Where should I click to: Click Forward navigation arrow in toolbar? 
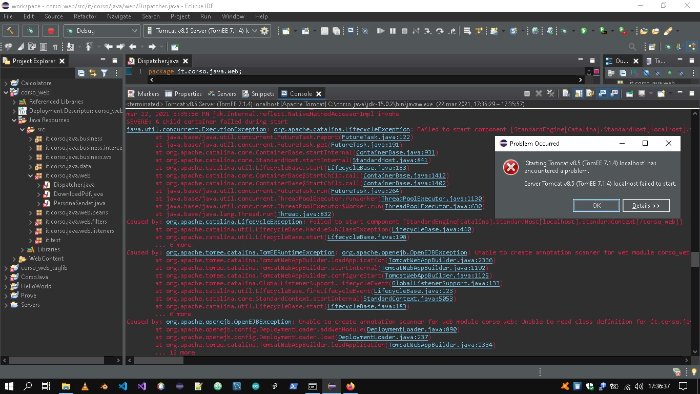(152, 46)
